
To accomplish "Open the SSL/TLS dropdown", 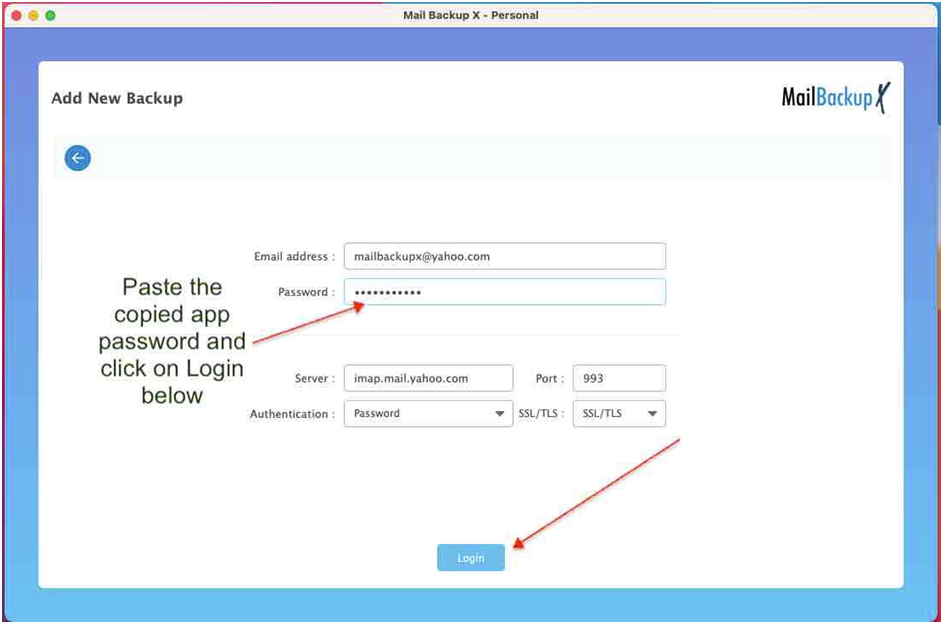I will click(x=619, y=414).
